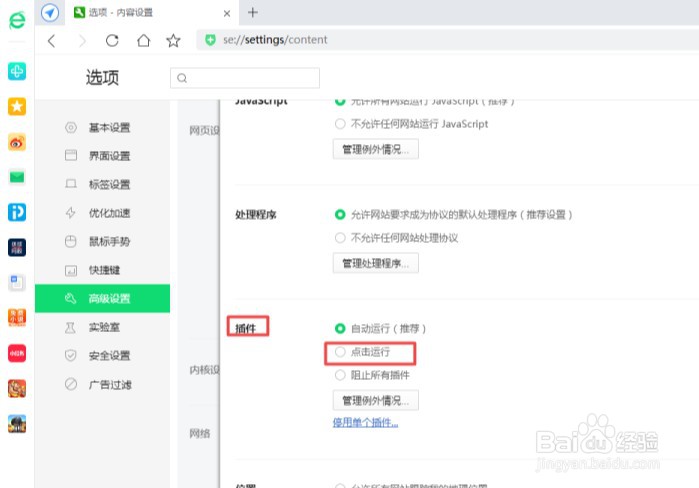This screenshot has height=488, width=699.
Task: Click 网络 section label behind dialog
Action: (x=199, y=433)
